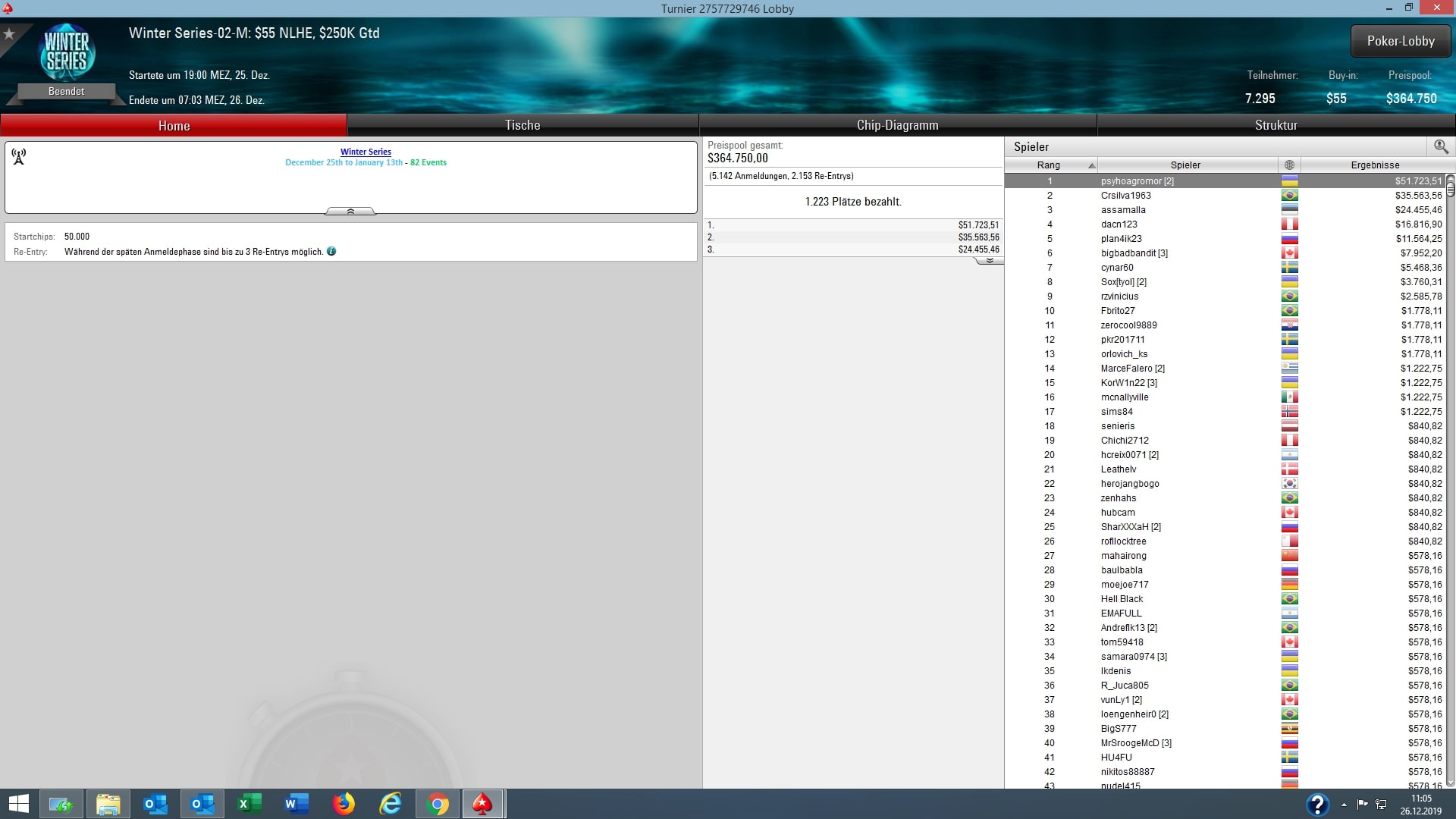
Task: Switch to the Tische tab
Action: [522, 125]
